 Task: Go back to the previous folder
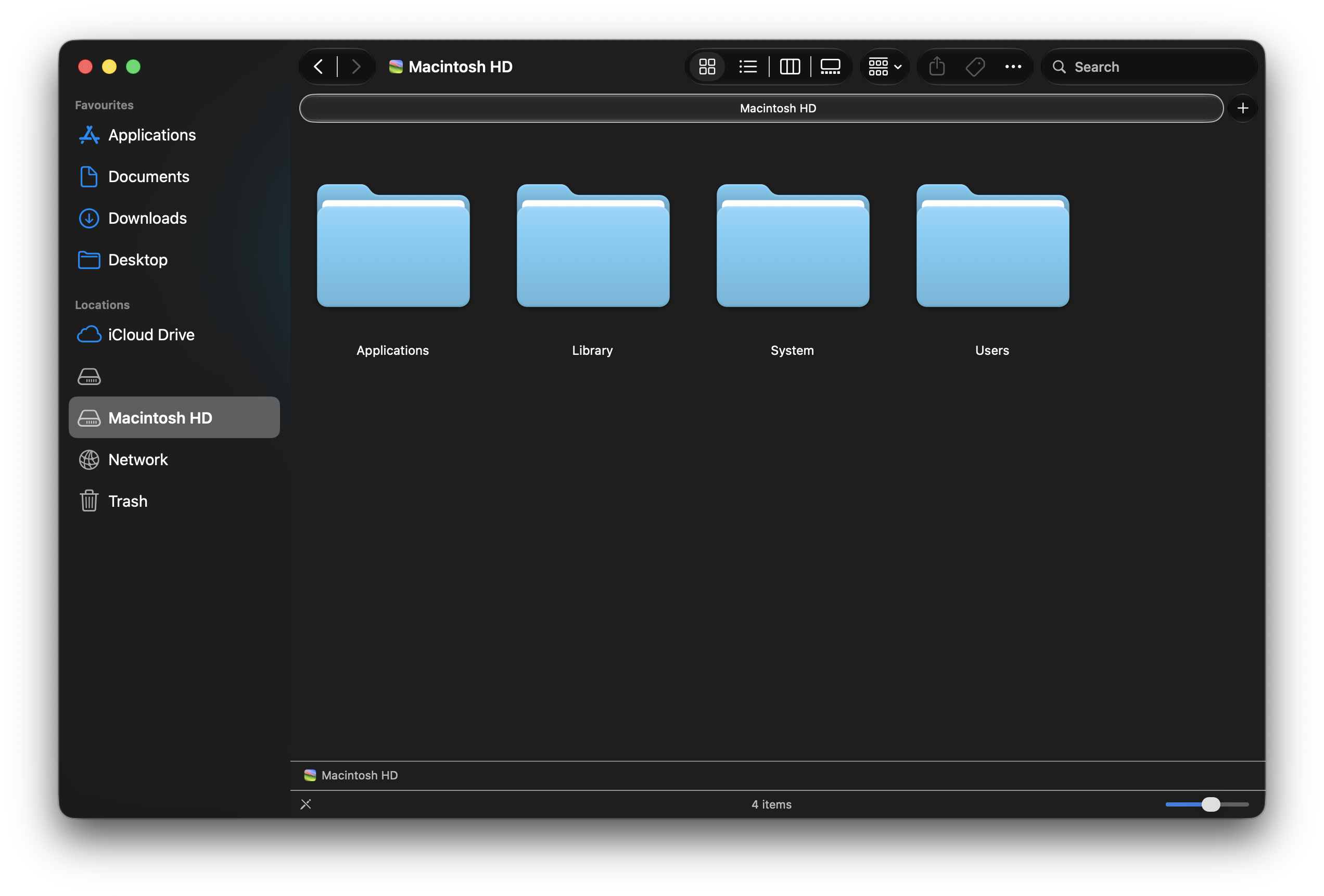pos(319,67)
